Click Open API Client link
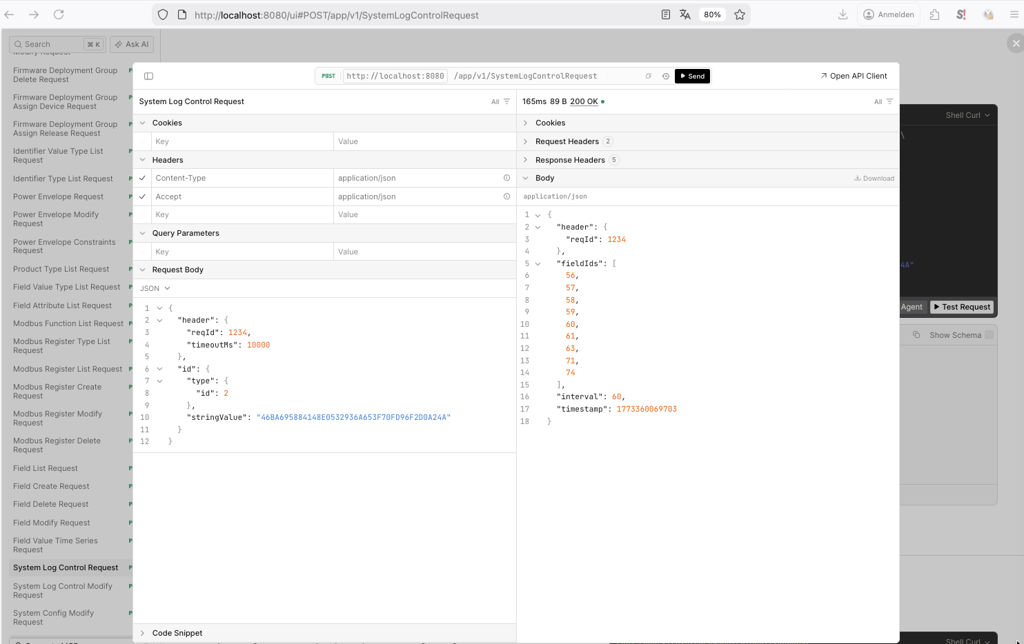Screen dimensions: 1024x644 pyautogui.click(x=854, y=76)
